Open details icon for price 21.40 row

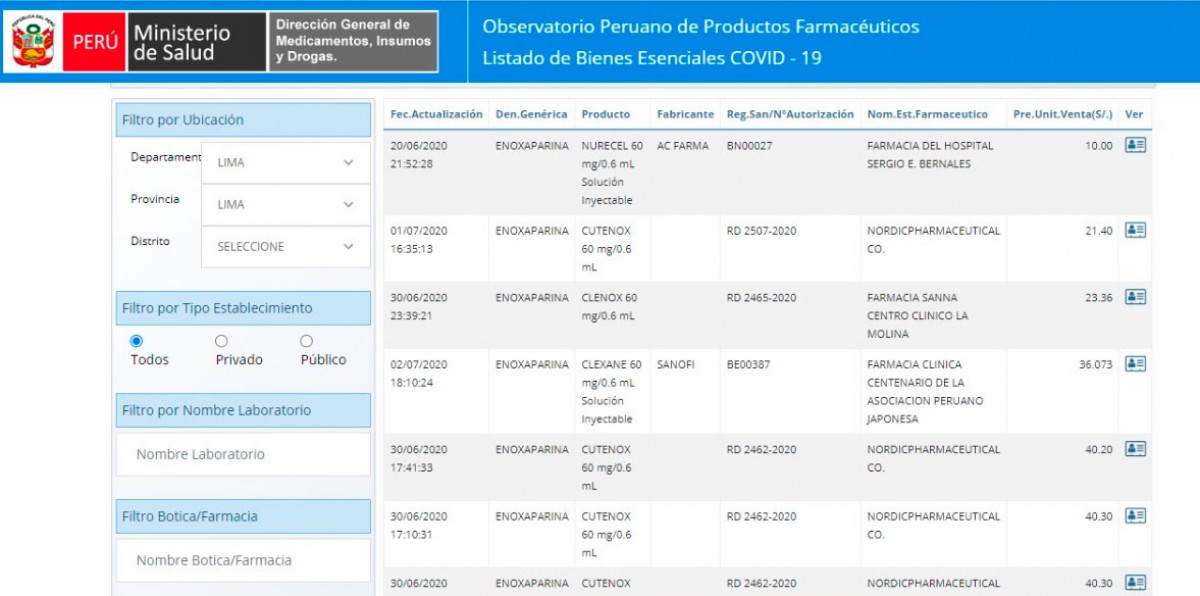point(1135,230)
